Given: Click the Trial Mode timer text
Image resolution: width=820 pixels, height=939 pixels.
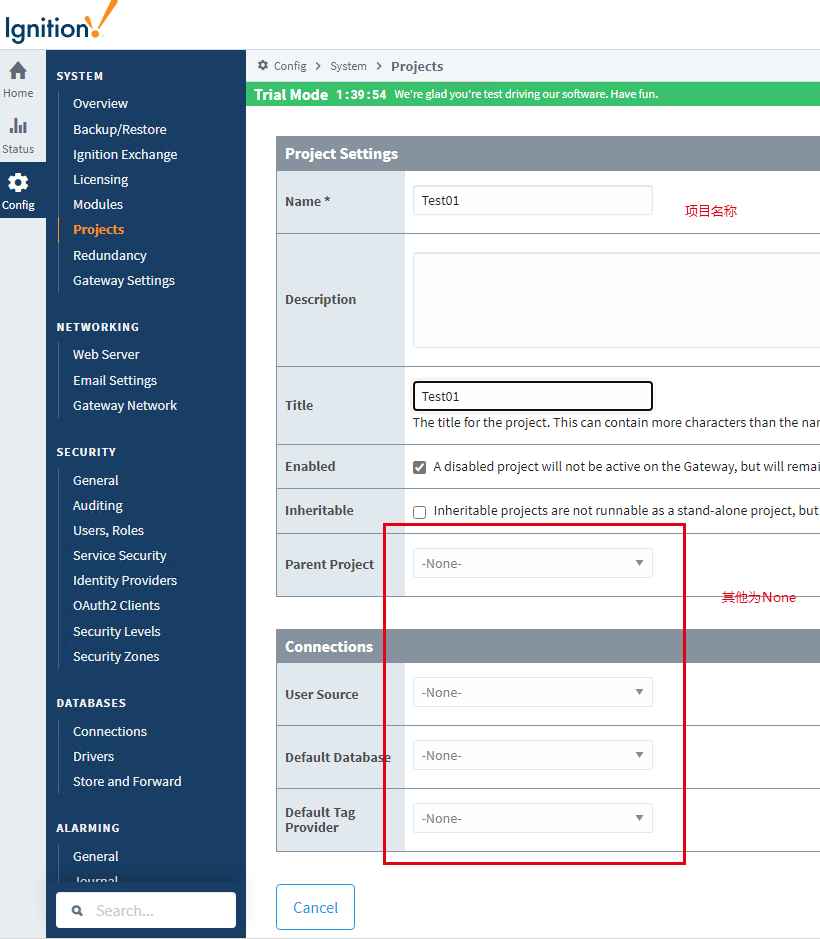Looking at the screenshot, I should [x=361, y=95].
